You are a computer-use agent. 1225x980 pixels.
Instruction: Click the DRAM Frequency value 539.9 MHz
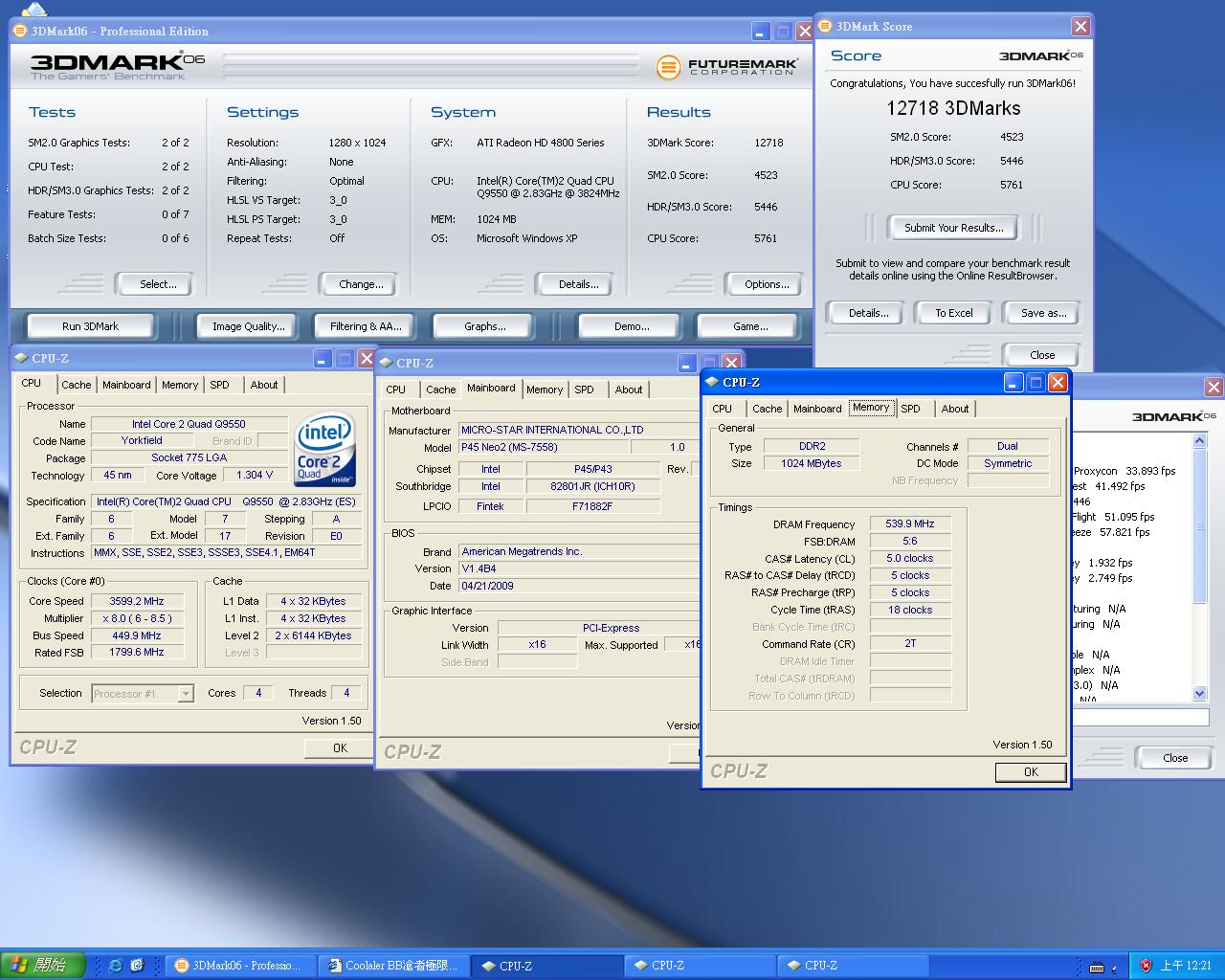pyautogui.click(x=910, y=524)
